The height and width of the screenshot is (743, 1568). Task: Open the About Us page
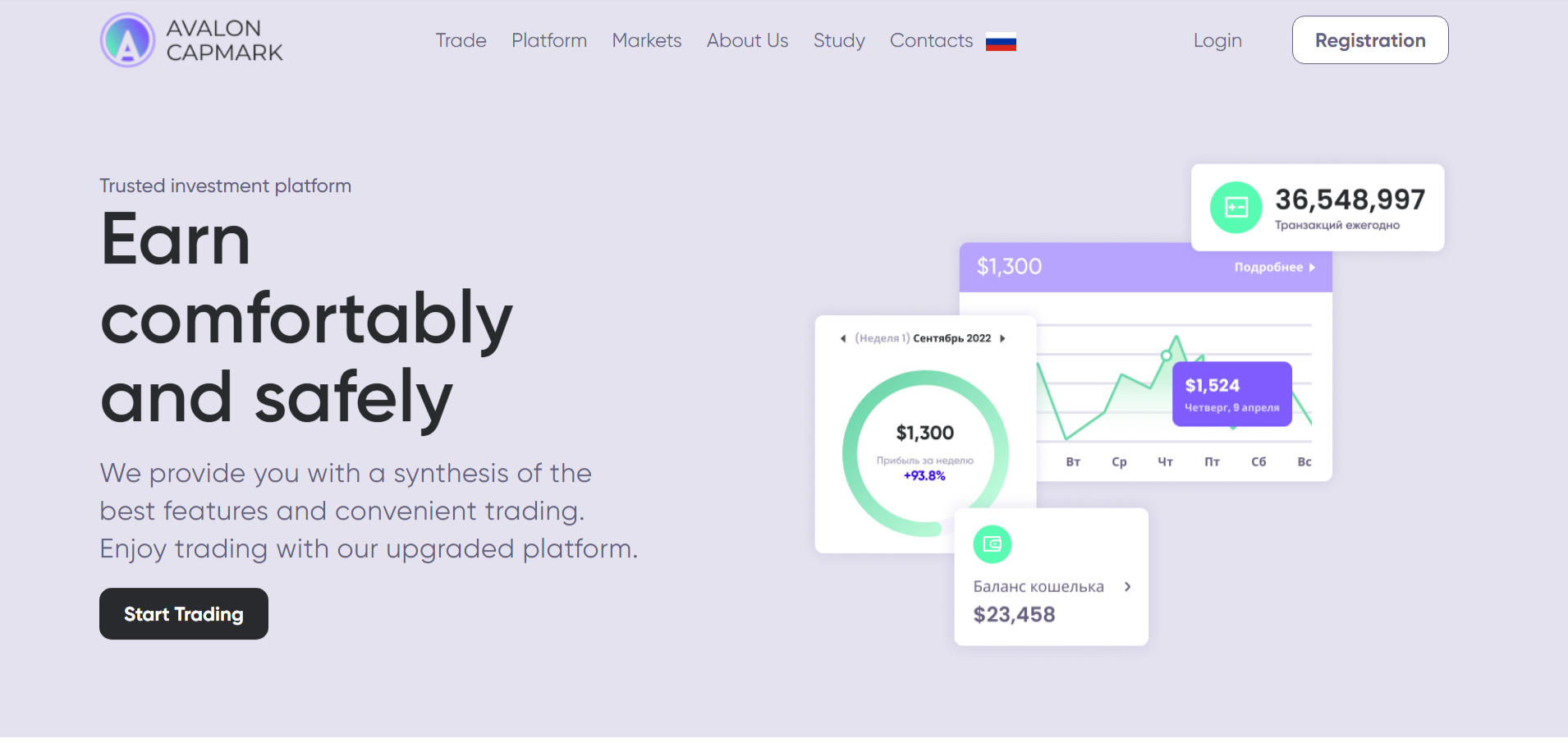747,40
